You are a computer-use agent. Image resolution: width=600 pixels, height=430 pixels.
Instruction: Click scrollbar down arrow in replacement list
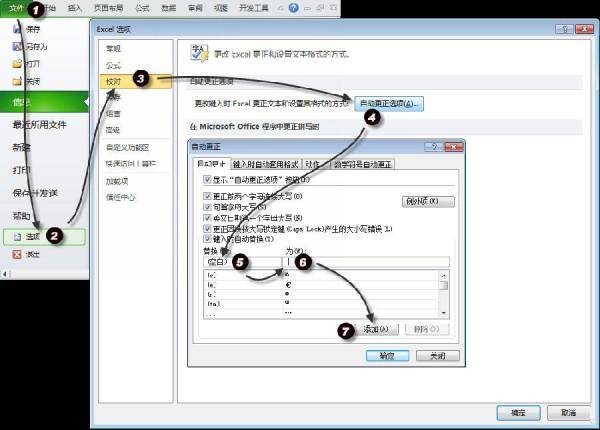click(443, 313)
